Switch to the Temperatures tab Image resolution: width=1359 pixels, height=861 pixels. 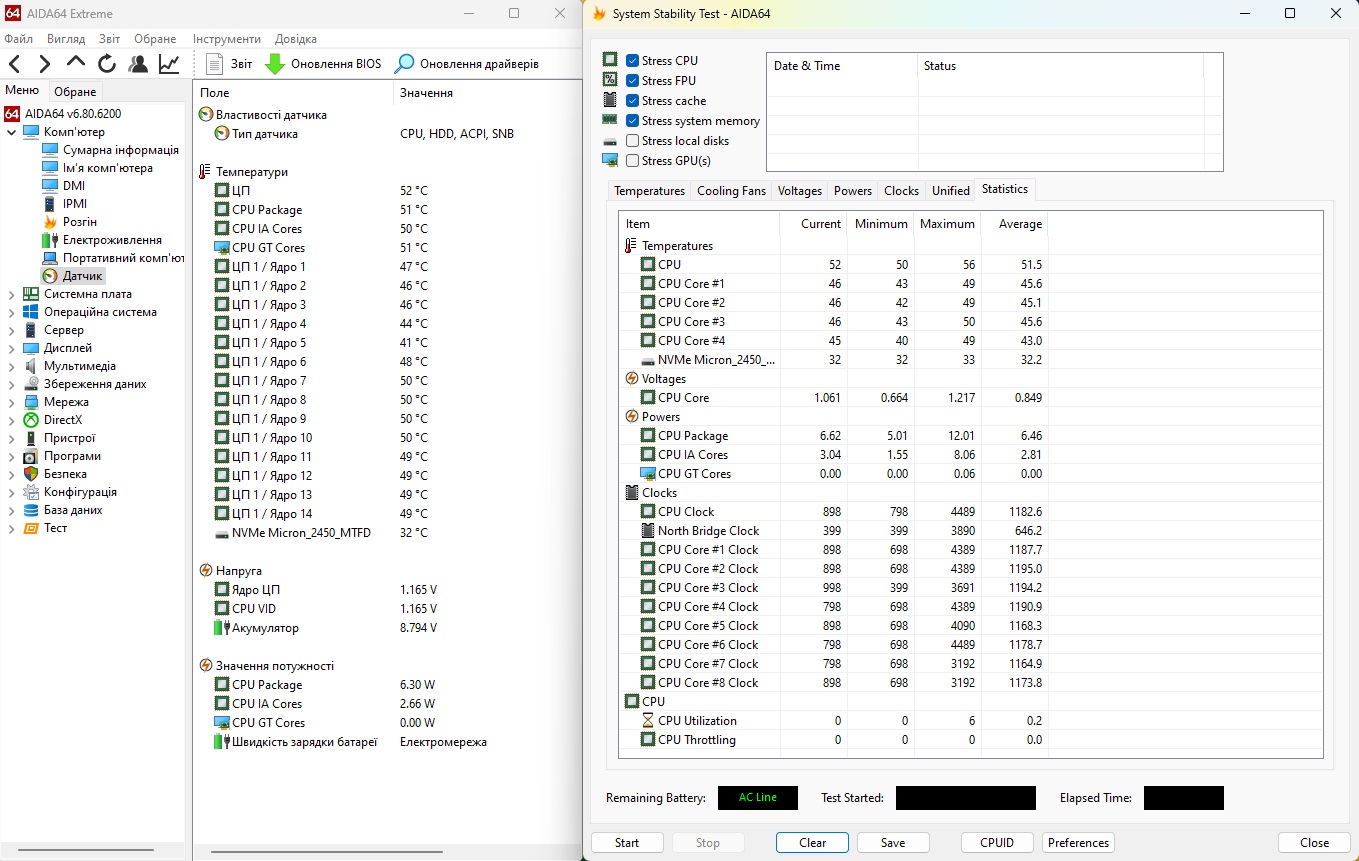pyautogui.click(x=650, y=191)
